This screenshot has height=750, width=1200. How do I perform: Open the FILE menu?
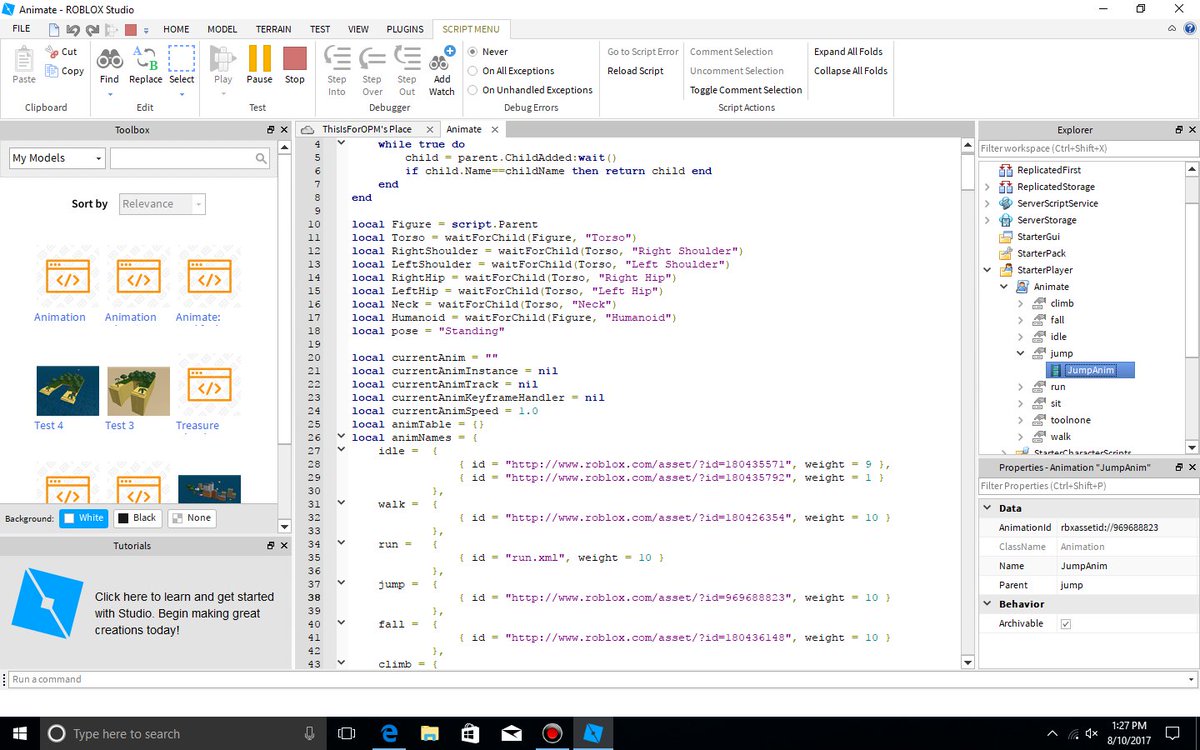tap(22, 29)
